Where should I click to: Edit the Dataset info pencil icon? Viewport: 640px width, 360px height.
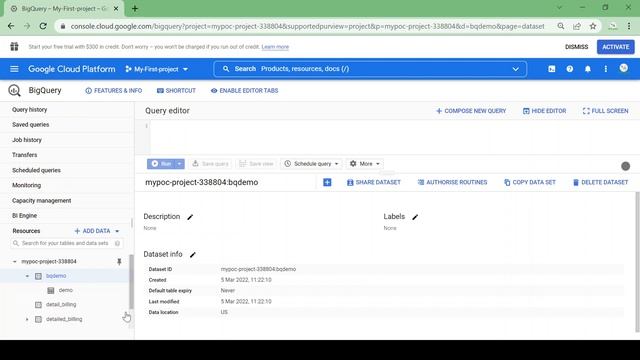pos(193,254)
